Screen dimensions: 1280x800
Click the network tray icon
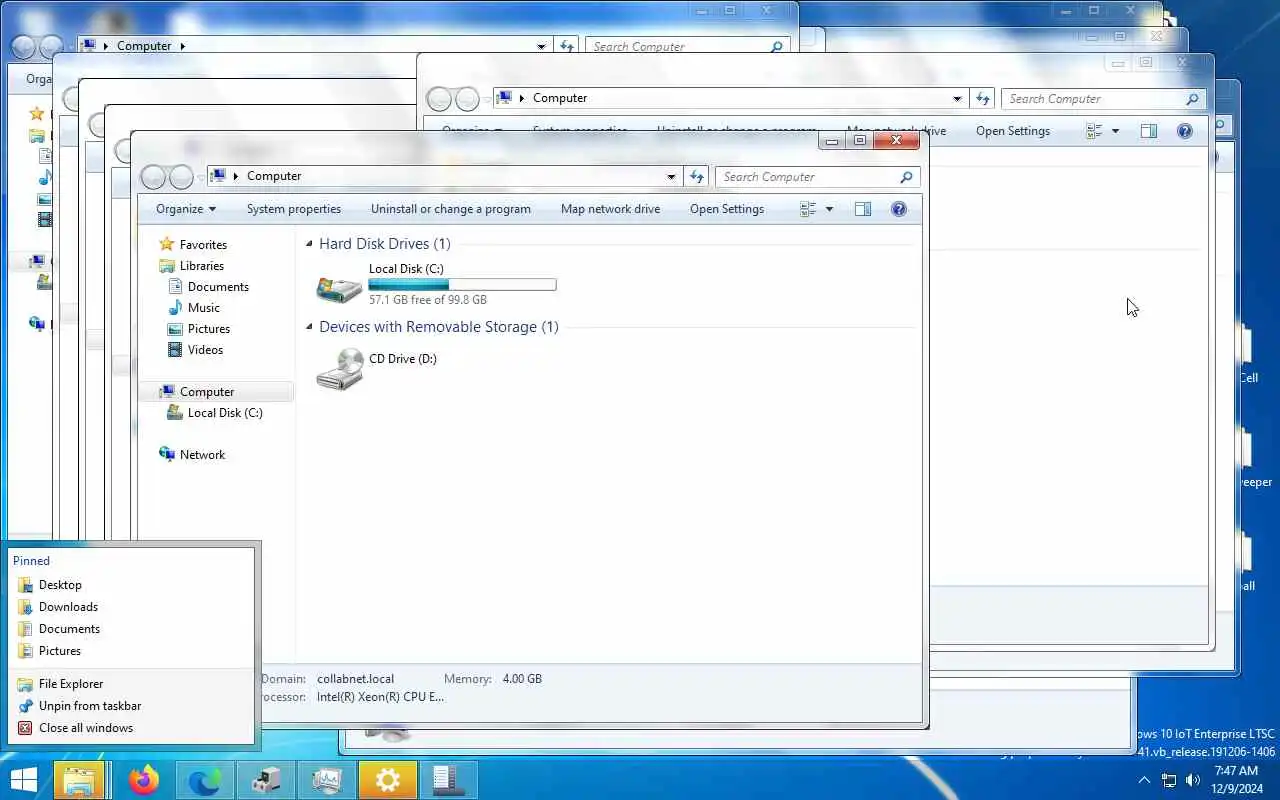coord(1168,780)
